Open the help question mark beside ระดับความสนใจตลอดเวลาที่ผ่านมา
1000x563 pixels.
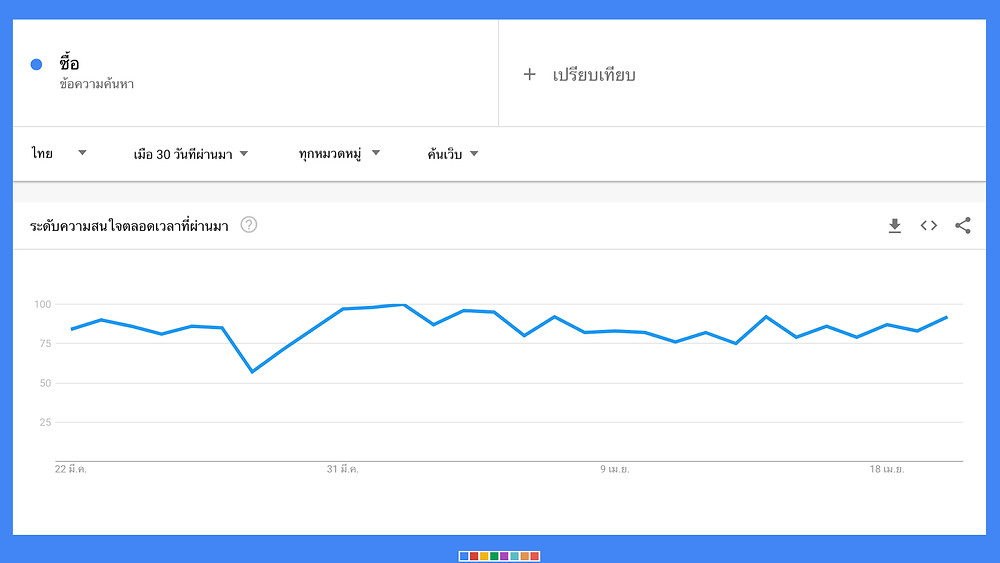click(x=249, y=225)
